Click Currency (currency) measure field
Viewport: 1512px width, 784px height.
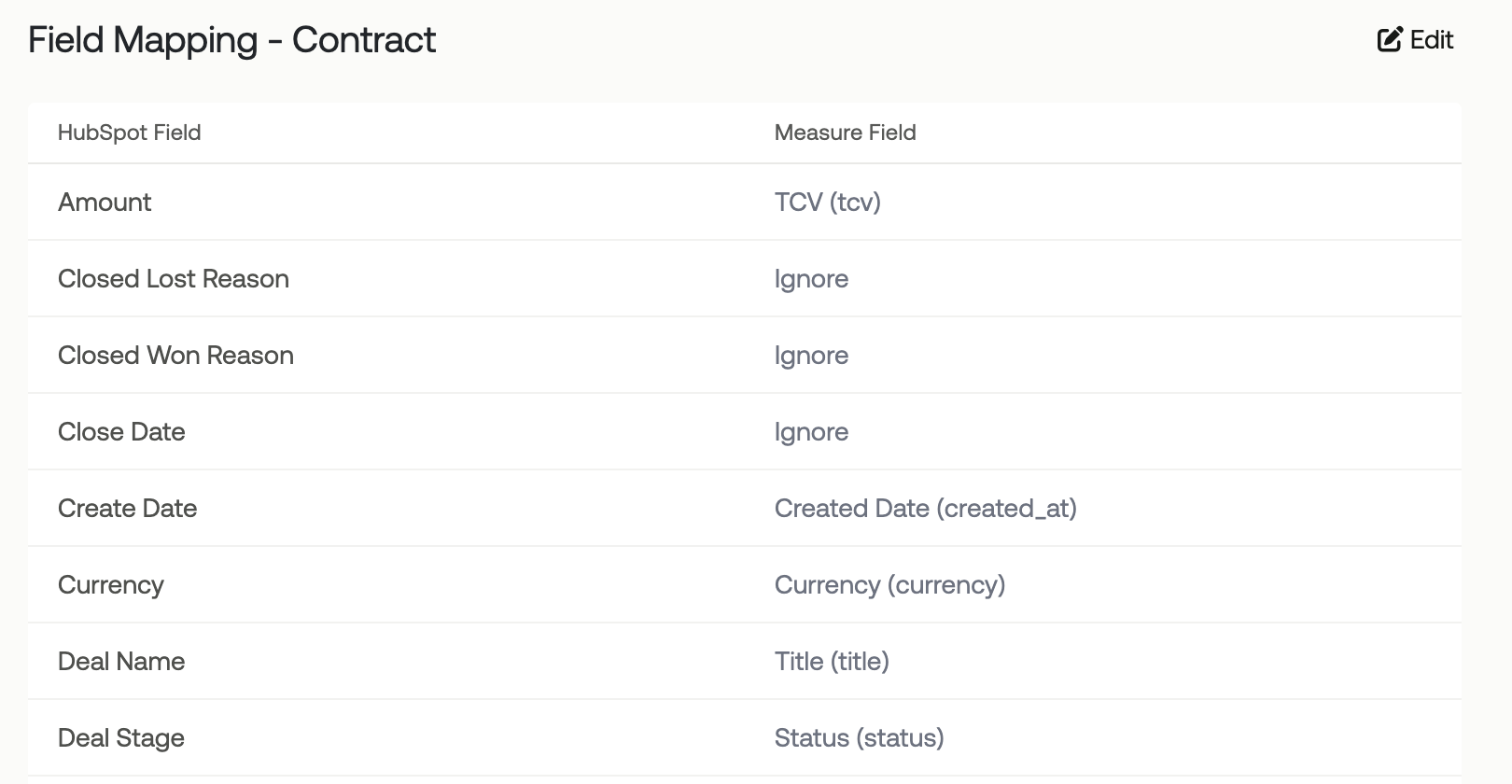pos(890,585)
